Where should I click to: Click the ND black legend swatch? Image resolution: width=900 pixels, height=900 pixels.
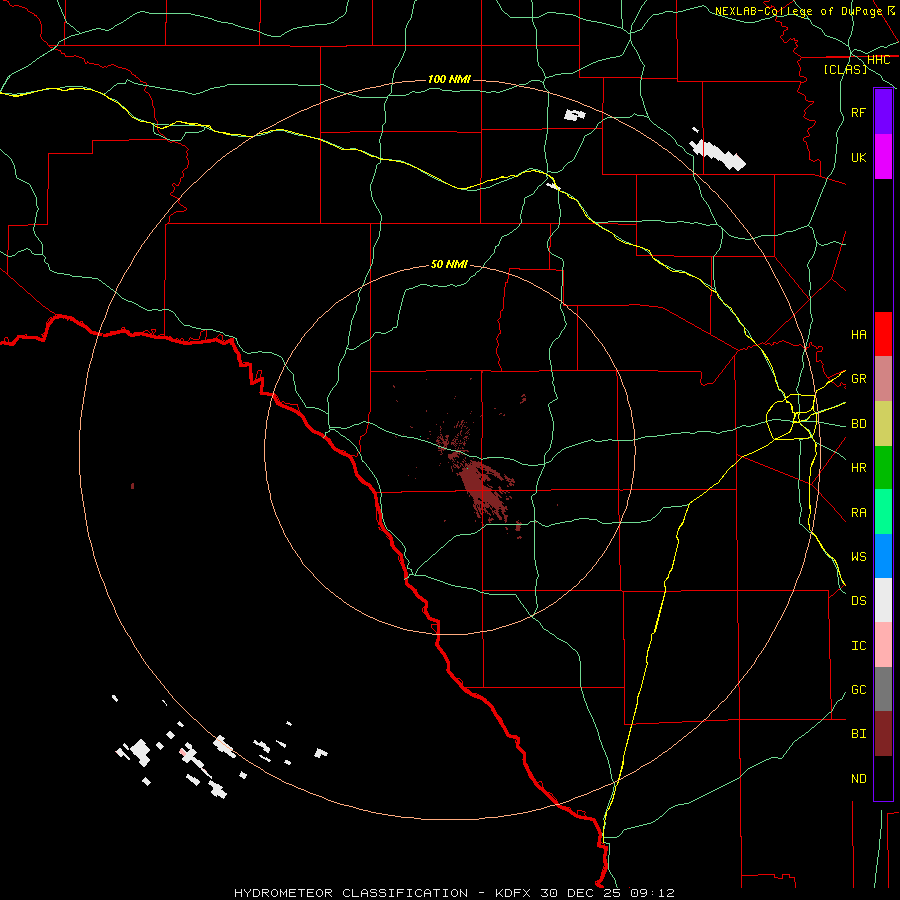click(x=883, y=778)
